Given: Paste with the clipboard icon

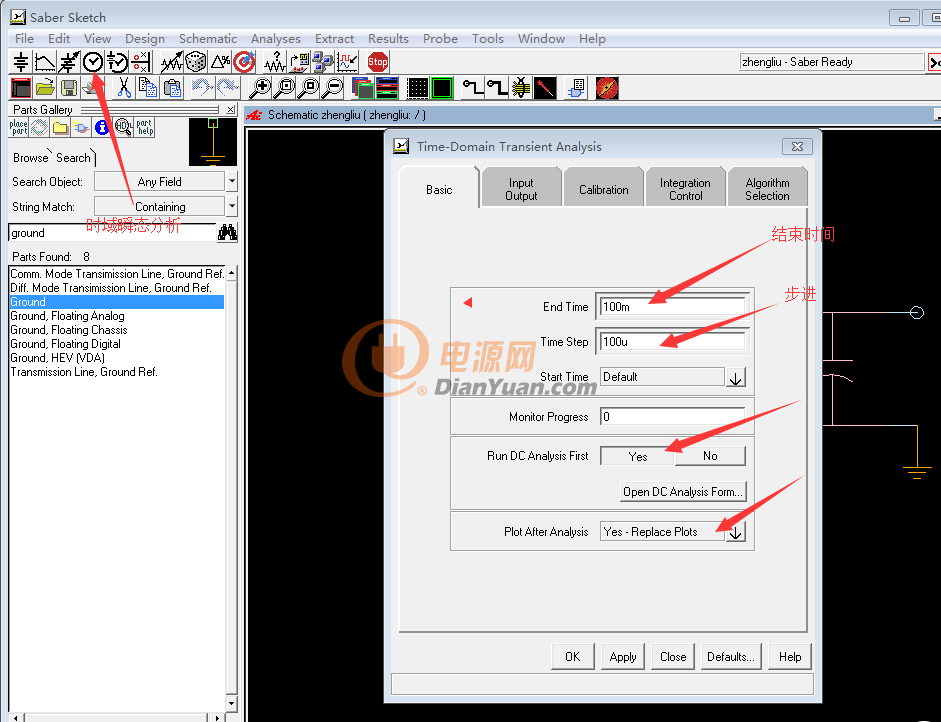Looking at the screenshot, I should click(172, 88).
